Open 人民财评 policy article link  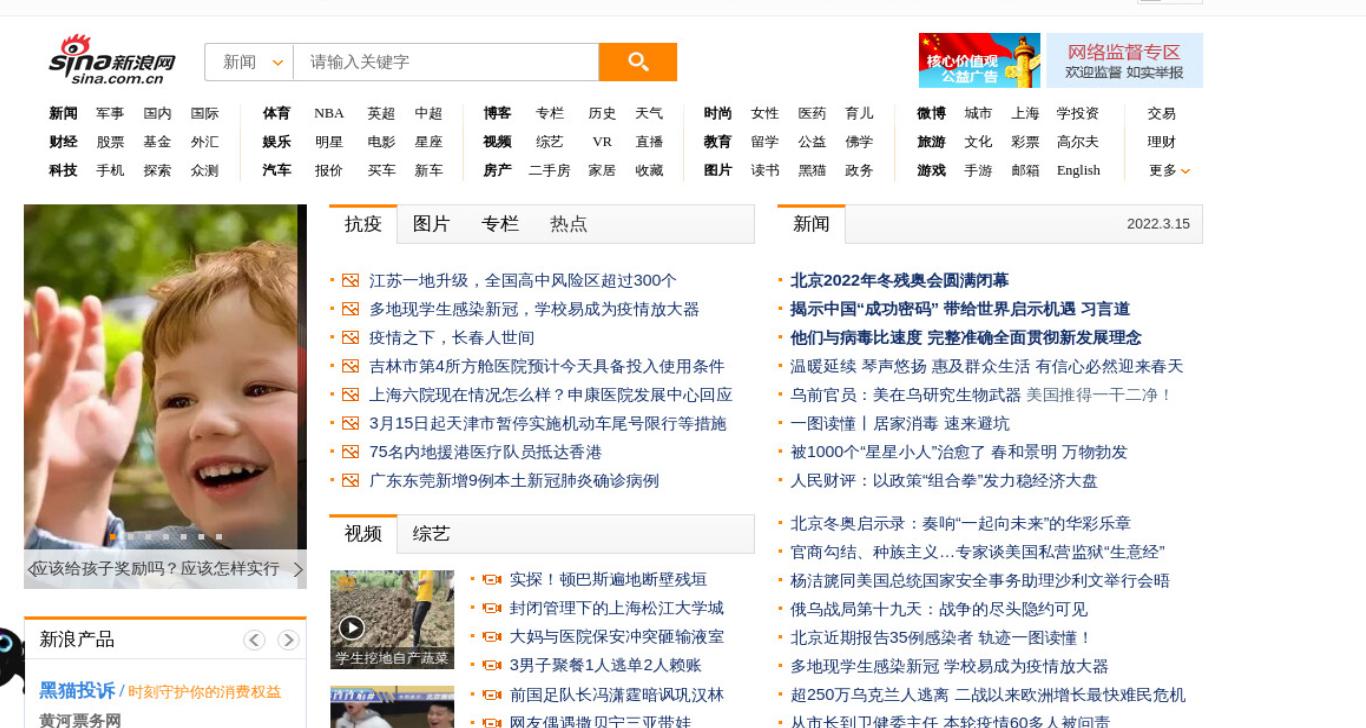pos(944,481)
